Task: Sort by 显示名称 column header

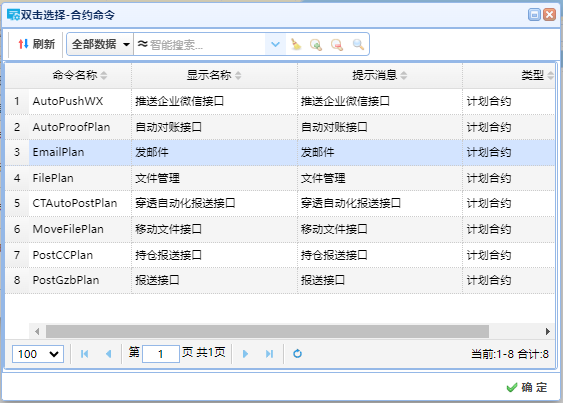Action: point(214,75)
